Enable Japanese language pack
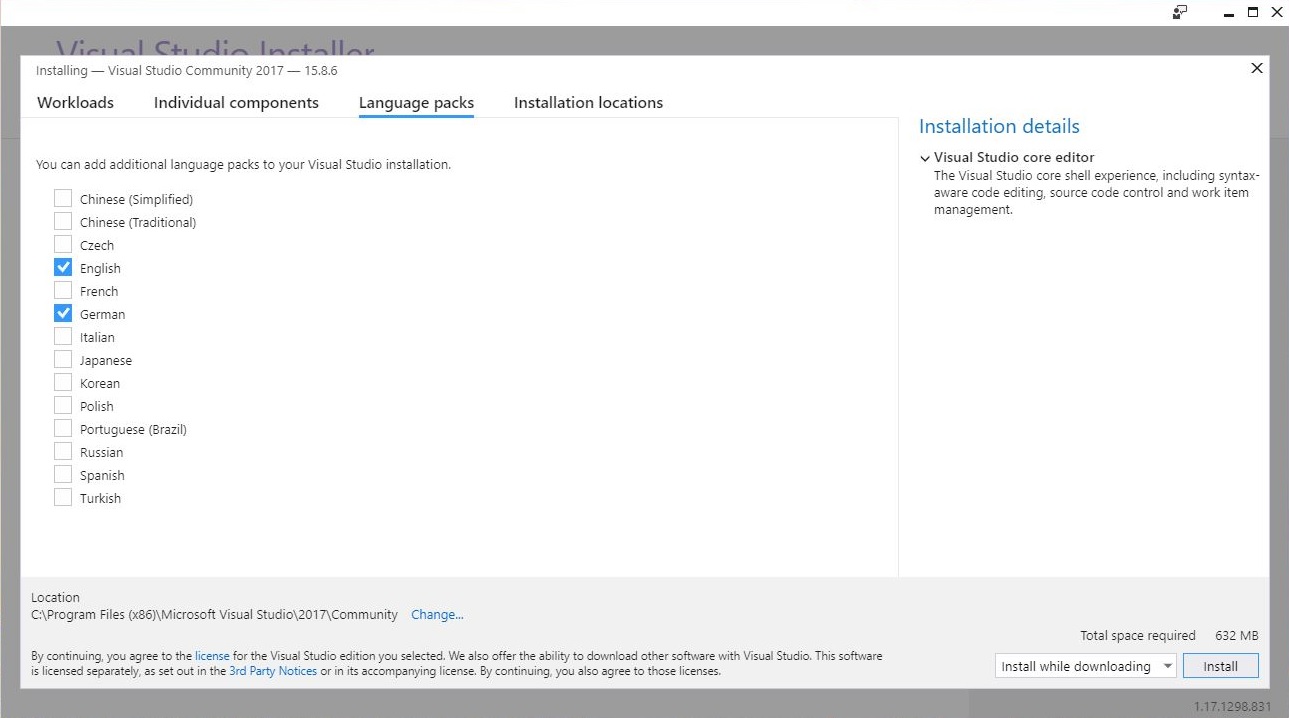The height and width of the screenshot is (718, 1289). (63, 359)
